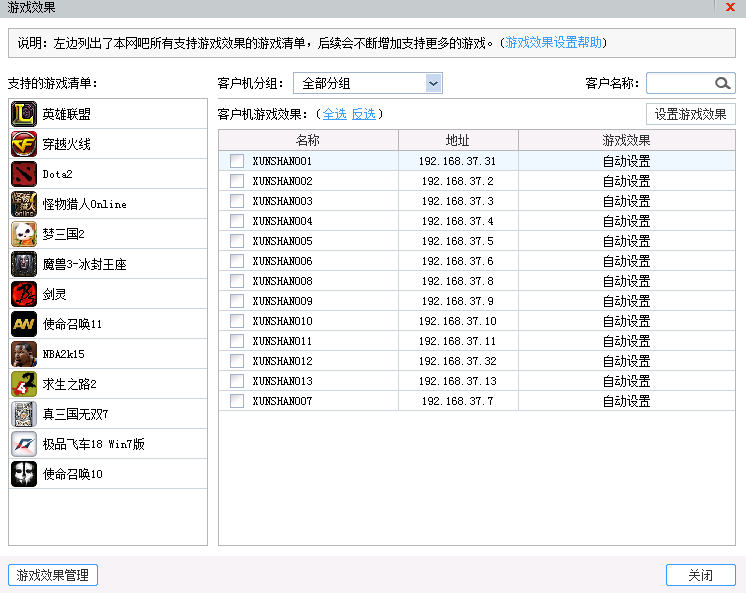Sort by the 名称 column header

coord(308,140)
